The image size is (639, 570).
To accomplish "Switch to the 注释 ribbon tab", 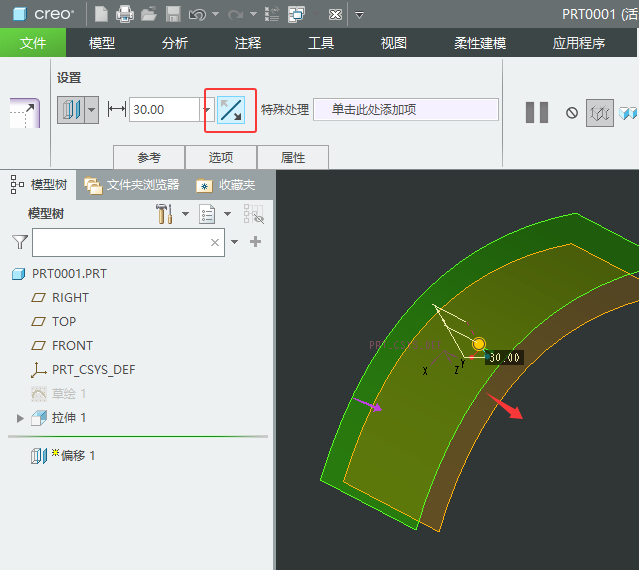I will pyautogui.click(x=248, y=43).
